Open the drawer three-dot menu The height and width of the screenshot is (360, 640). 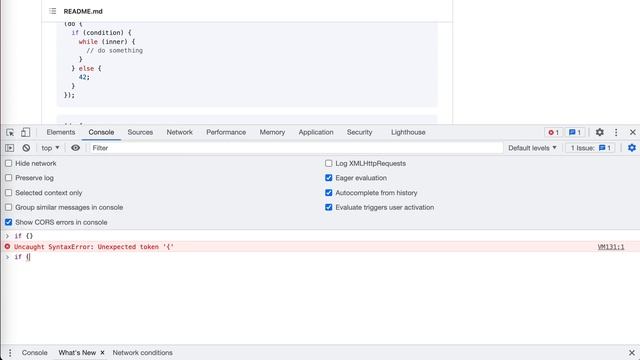[10, 353]
